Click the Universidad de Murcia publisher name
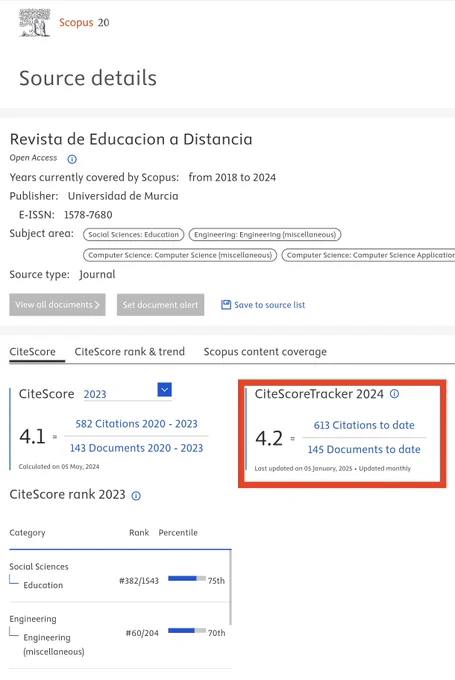 click(123, 196)
